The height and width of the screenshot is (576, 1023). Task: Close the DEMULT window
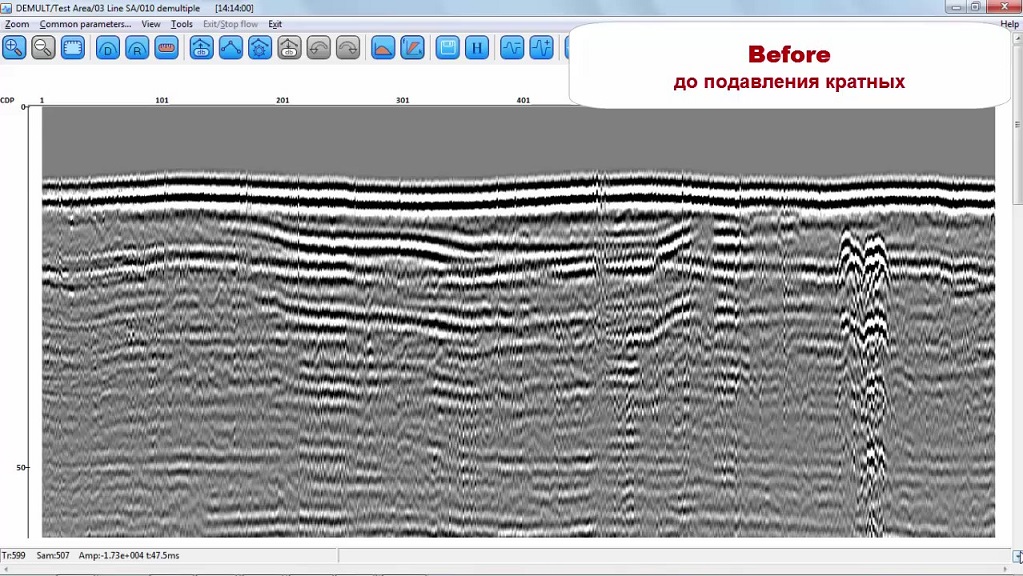[x=1005, y=7]
